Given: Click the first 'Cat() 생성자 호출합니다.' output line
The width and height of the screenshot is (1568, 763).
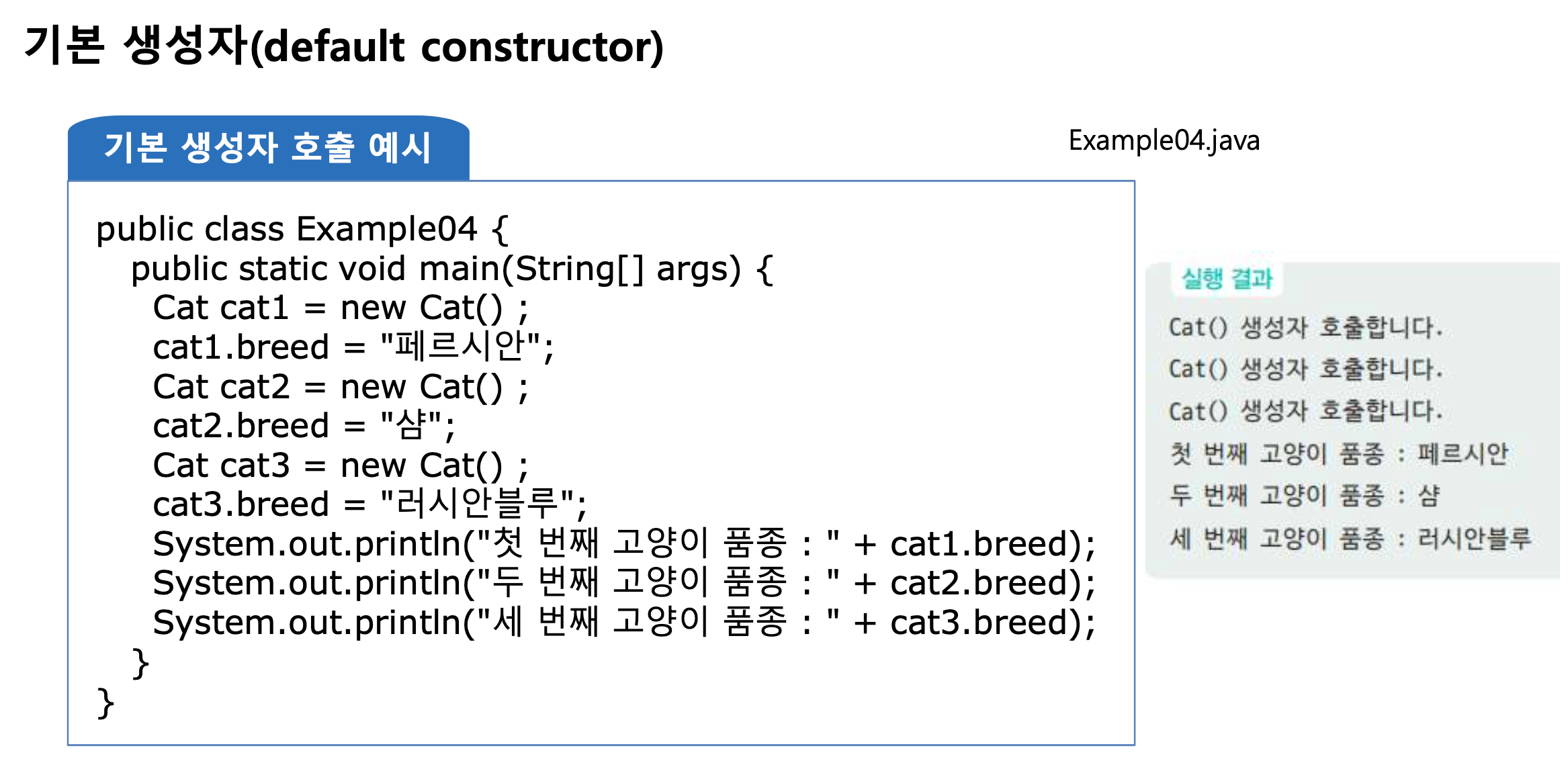Looking at the screenshot, I should click(x=1305, y=328).
